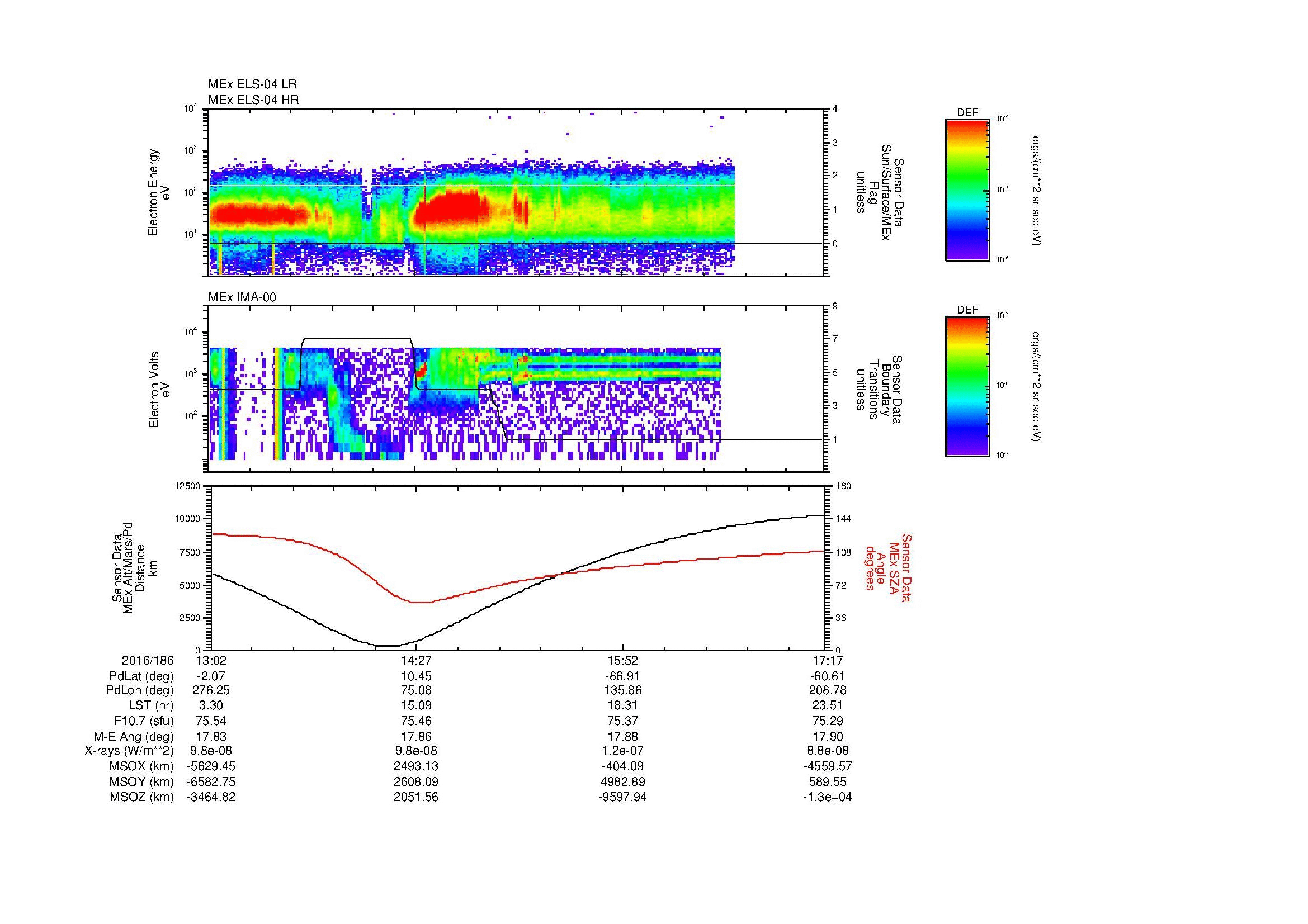Click the 'PdLon (deg)' row label

[140, 690]
